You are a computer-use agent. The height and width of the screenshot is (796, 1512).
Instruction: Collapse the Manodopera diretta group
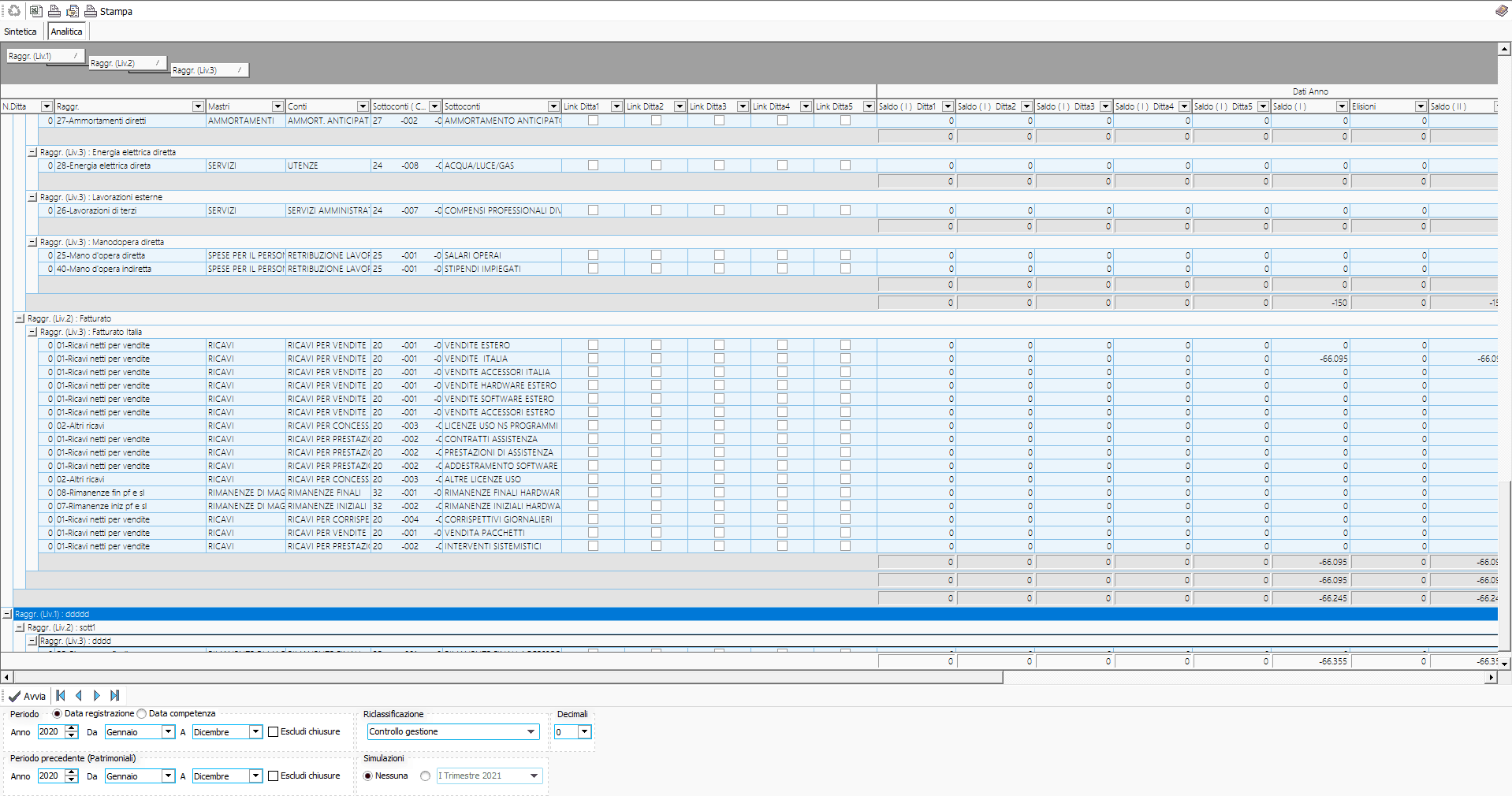32,242
